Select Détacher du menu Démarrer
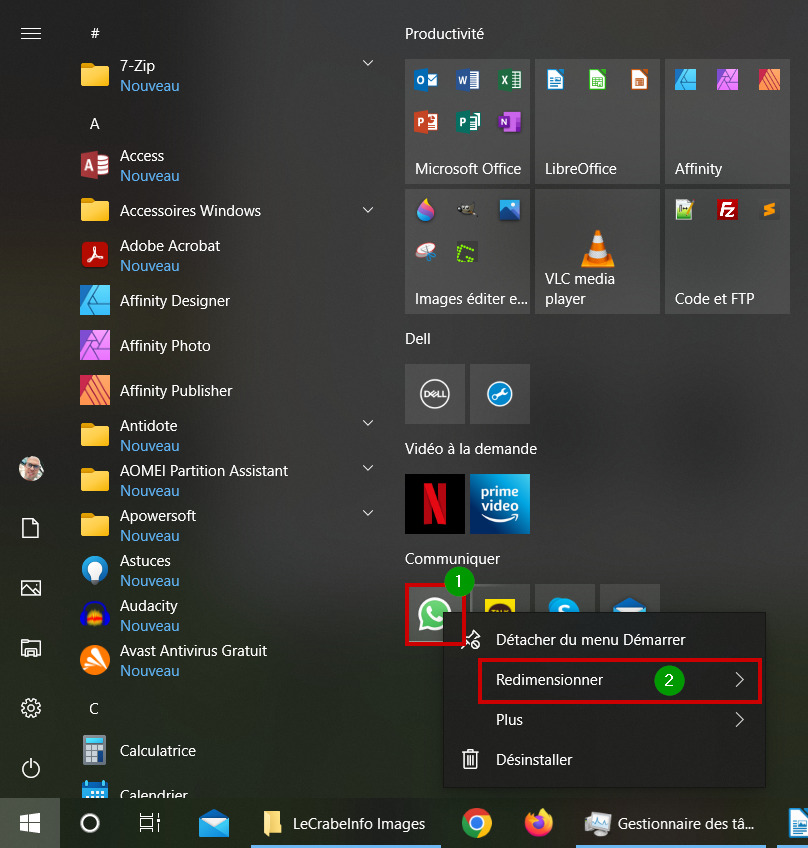 [604, 640]
